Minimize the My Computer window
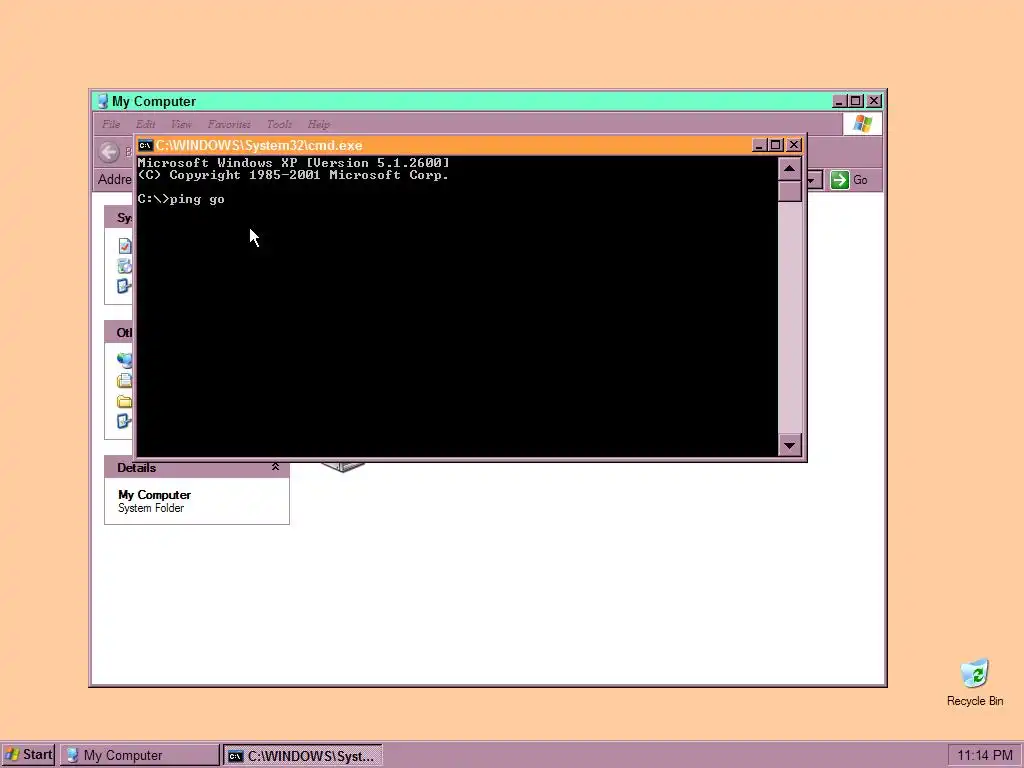Image resolution: width=1024 pixels, height=768 pixels. pos(839,101)
